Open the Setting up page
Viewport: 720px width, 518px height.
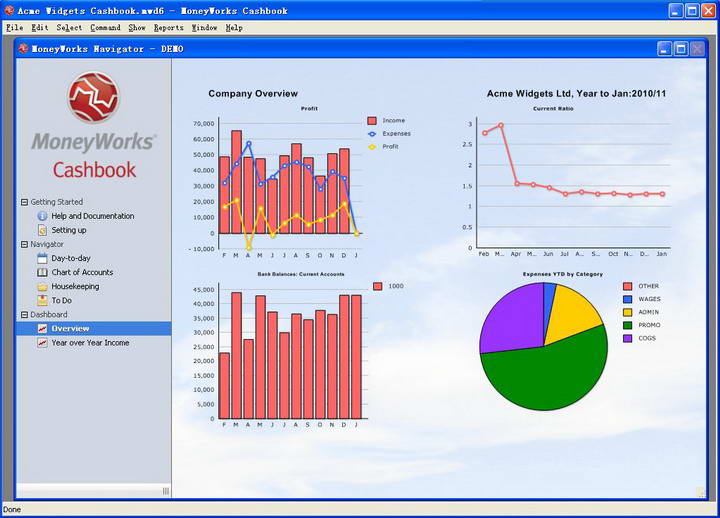click(x=69, y=230)
